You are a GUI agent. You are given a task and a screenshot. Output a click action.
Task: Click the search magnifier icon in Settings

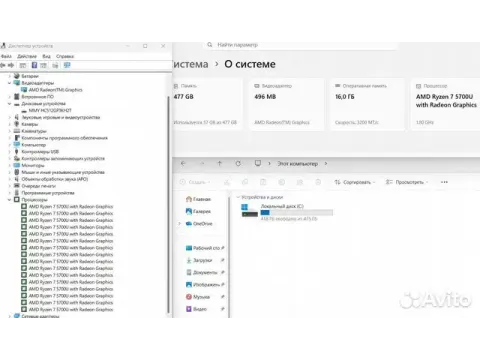point(210,45)
